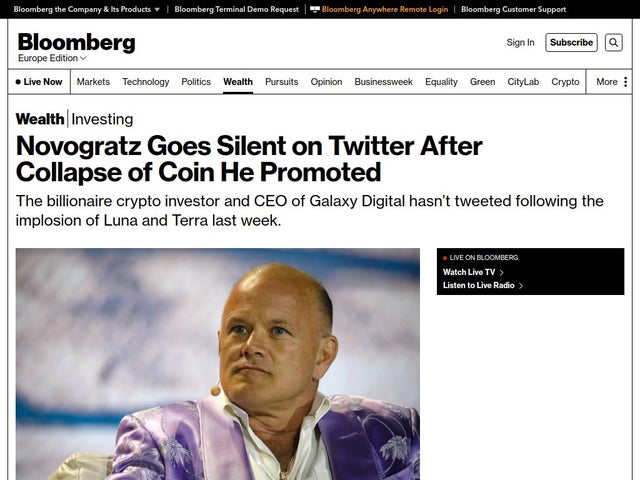
Task: Go to the Technology section
Action: (x=146, y=82)
